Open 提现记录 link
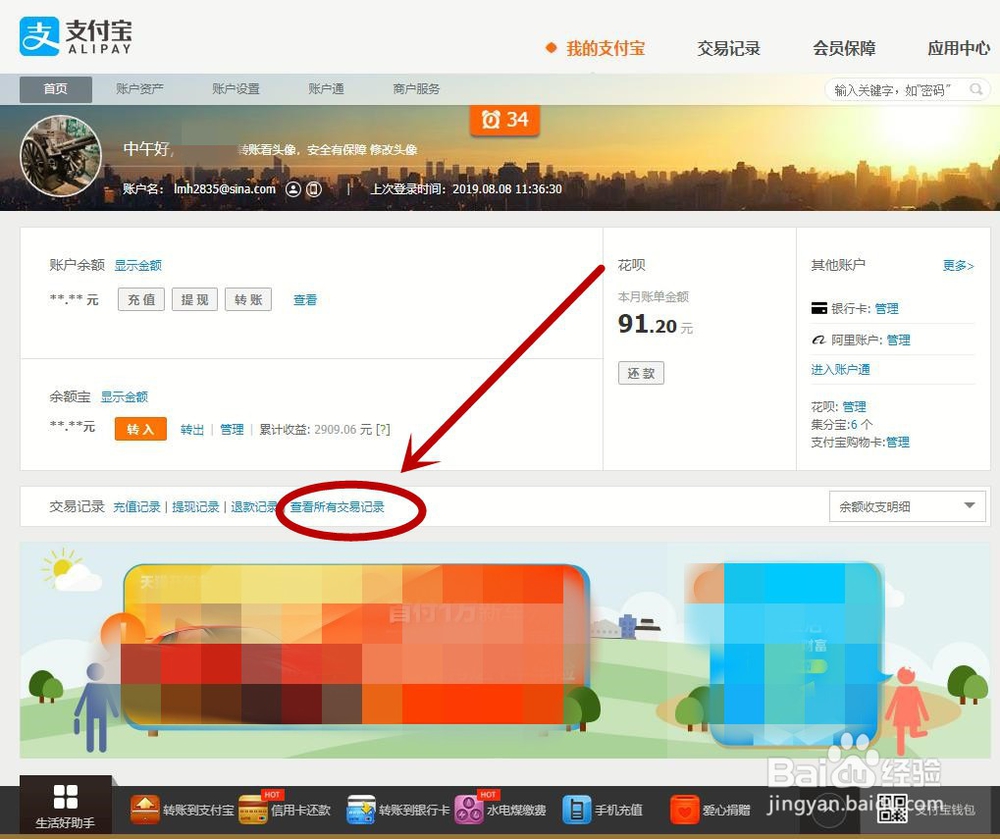This screenshot has width=1000, height=839. click(x=196, y=507)
